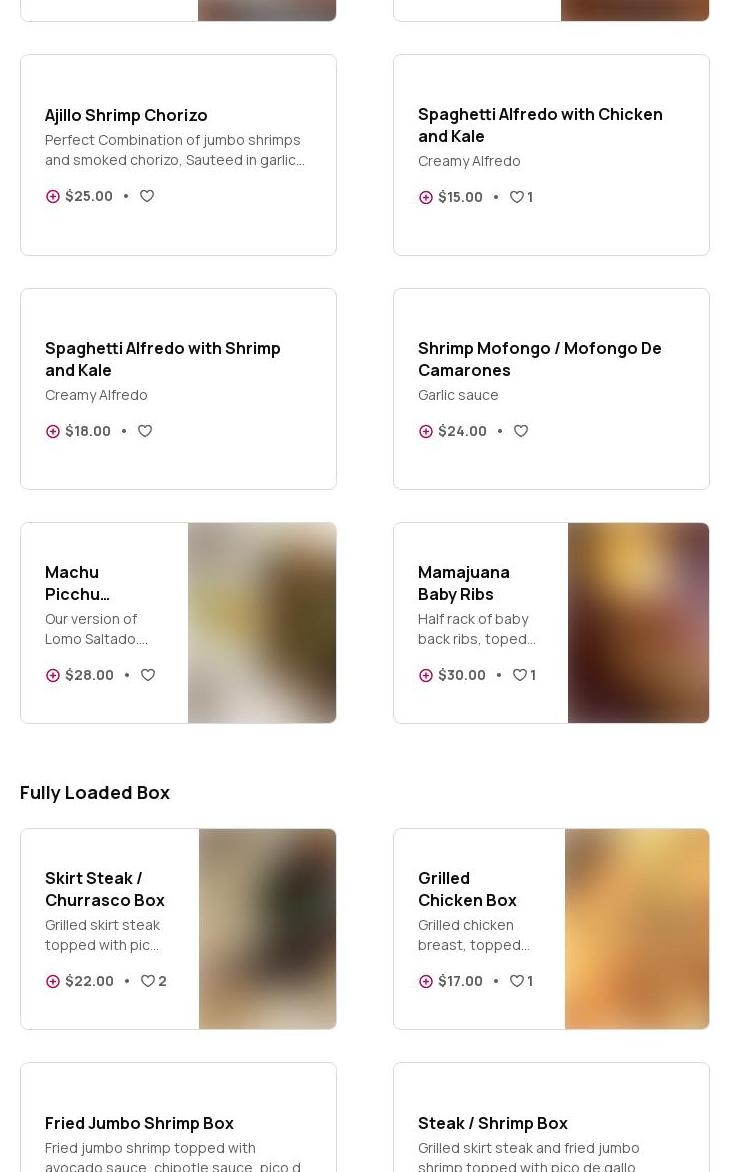The image size is (750, 1172).
Task: Add Spaghetti Alfredo with Chicken to cart
Action: click(x=426, y=198)
